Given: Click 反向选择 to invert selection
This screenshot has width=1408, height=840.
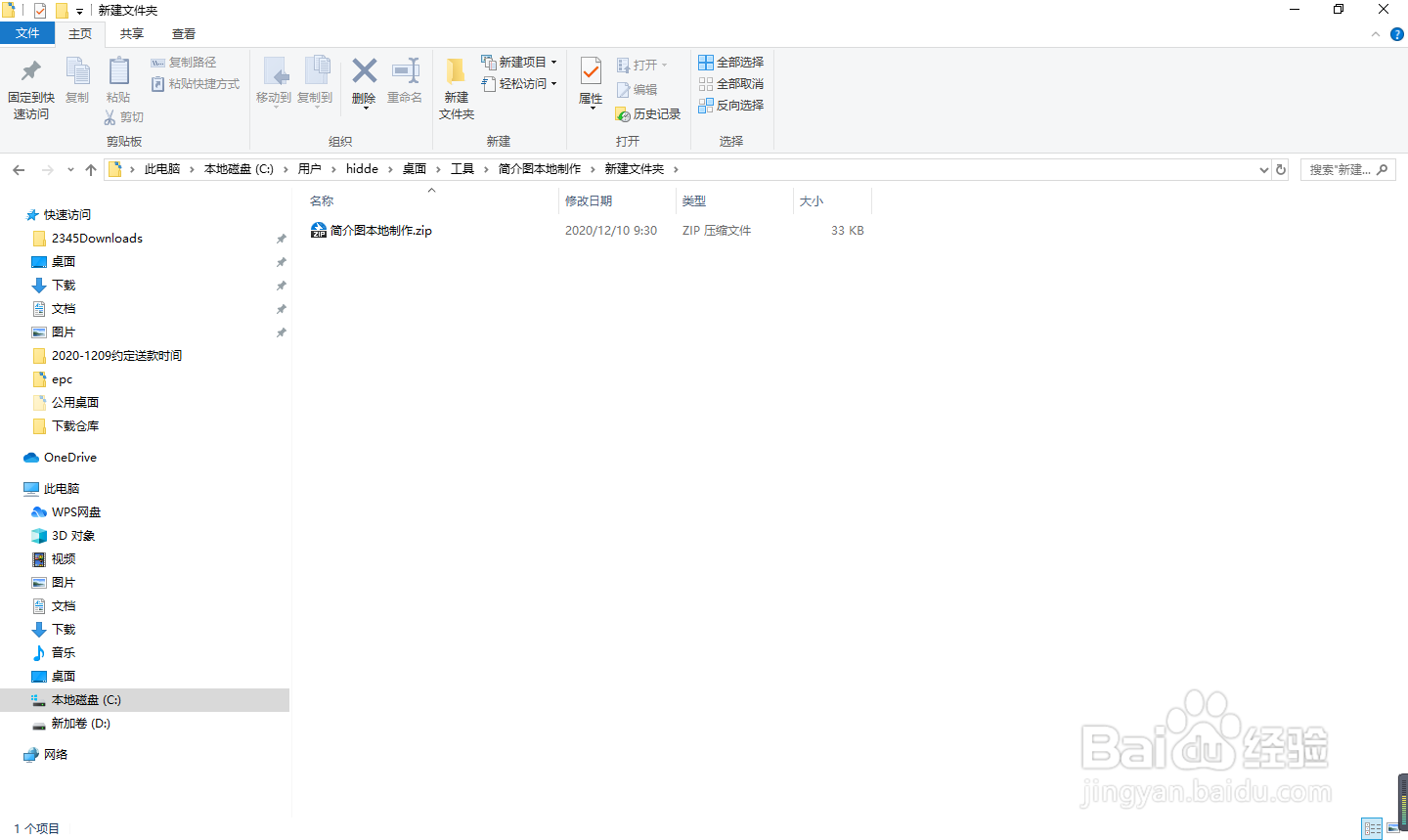Looking at the screenshot, I should click(x=731, y=105).
